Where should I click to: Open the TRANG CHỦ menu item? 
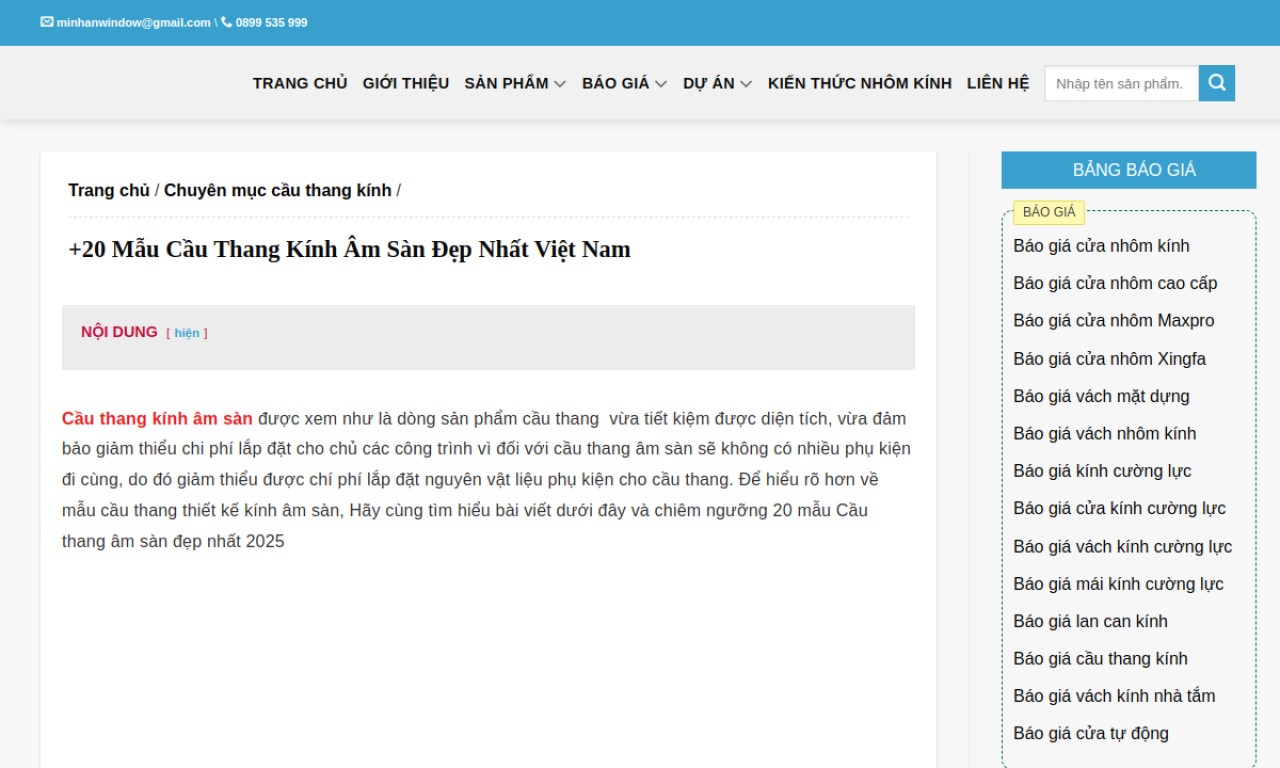click(x=300, y=83)
